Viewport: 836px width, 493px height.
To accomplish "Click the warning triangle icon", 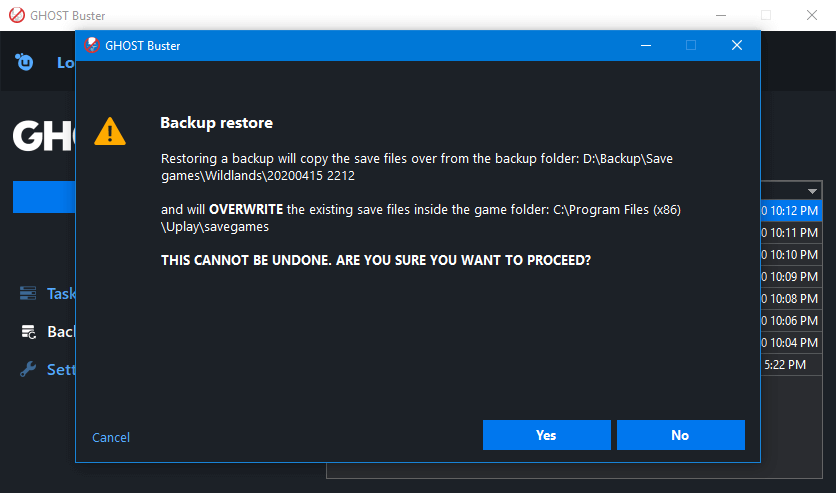I will tap(110, 131).
